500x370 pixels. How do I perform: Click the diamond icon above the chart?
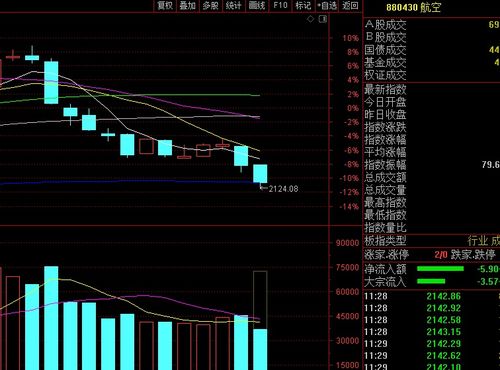tap(310, 19)
